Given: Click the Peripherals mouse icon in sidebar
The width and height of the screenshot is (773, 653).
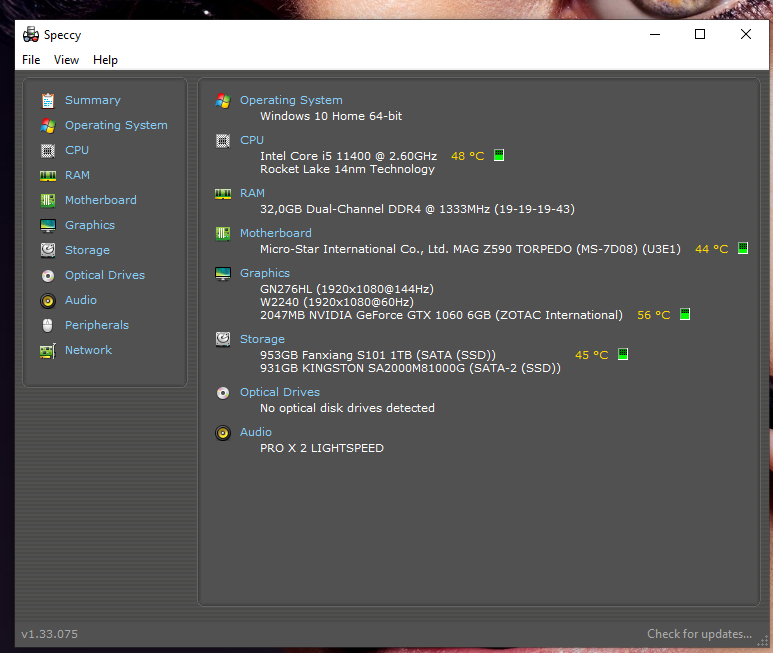Looking at the screenshot, I should tap(48, 325).
